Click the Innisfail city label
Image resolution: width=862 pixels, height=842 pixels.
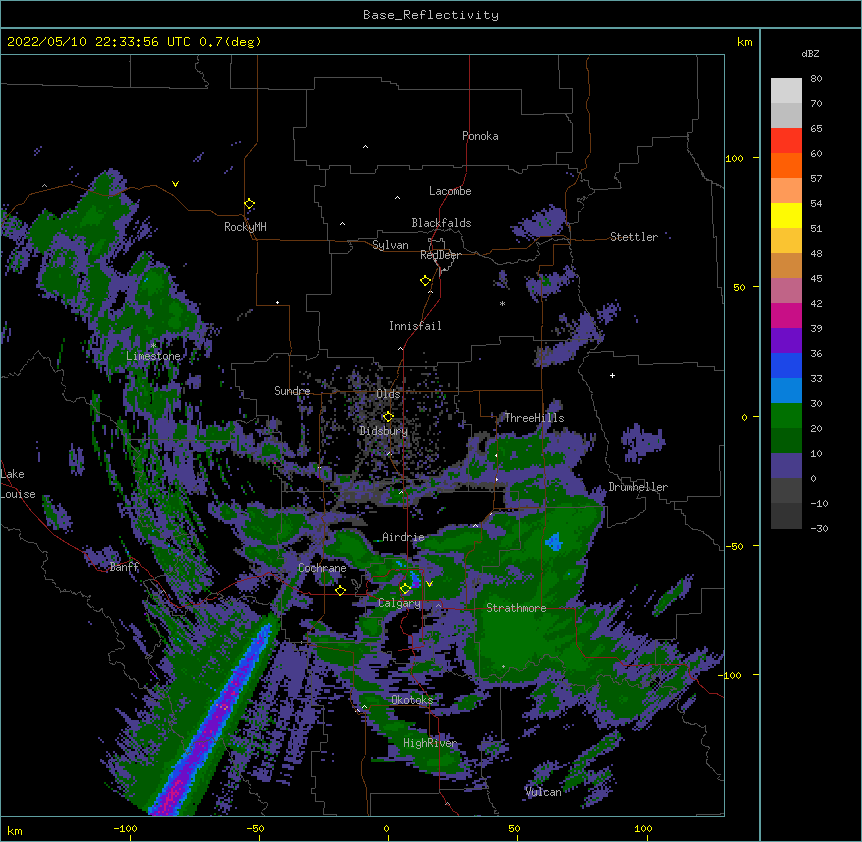(415, 326)
